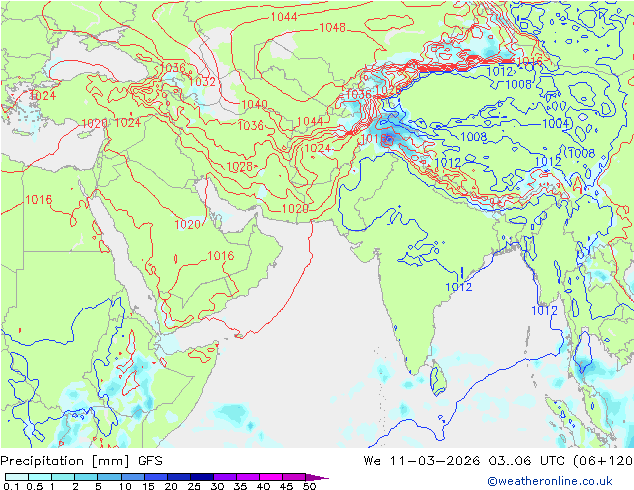Click the legend swatch between 0.1 and 0.5

[x=17, y=477]
